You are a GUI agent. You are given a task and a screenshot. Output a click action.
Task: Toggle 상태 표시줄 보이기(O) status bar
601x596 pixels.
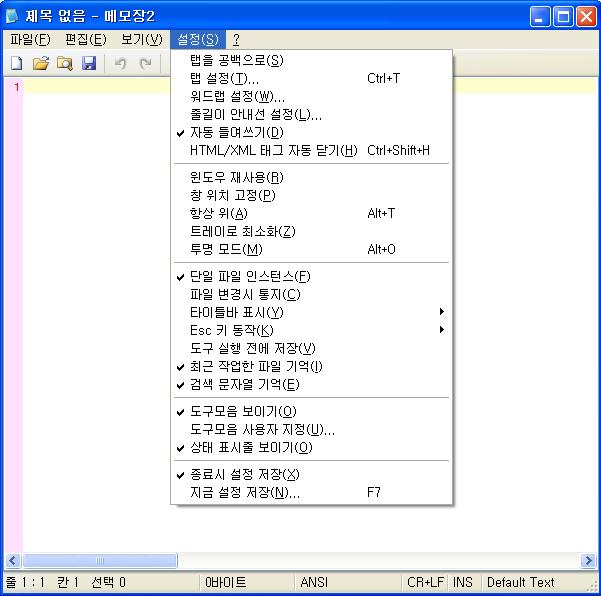coord(312,447)
